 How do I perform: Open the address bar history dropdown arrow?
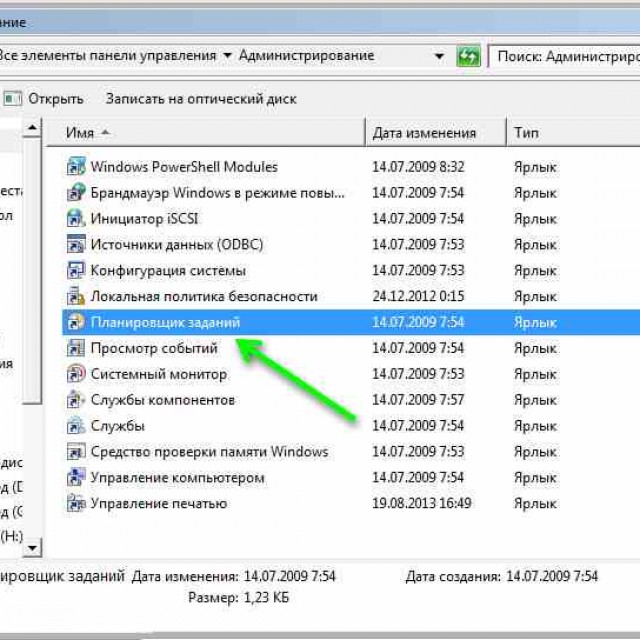439,56
